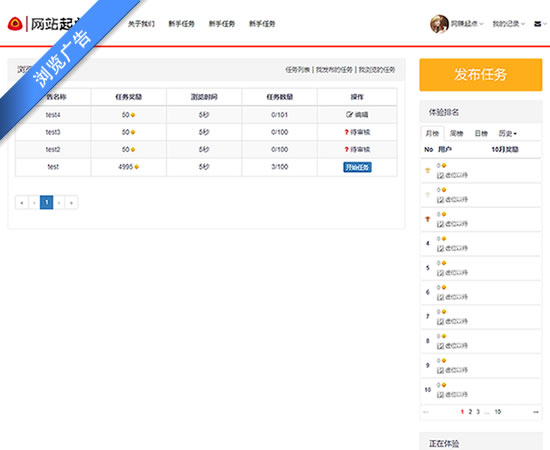Click the red question mark in test3 row
550x450 pixels.
347,132
